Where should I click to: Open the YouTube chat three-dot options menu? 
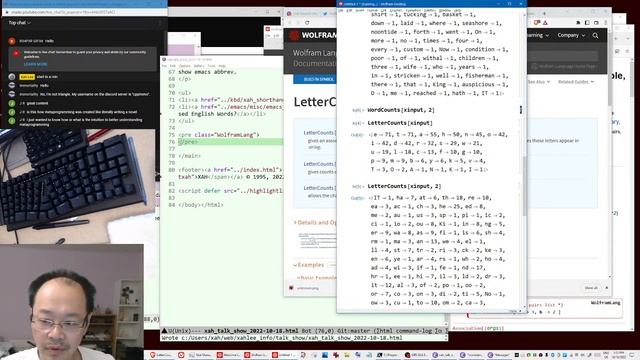point(160,23)
